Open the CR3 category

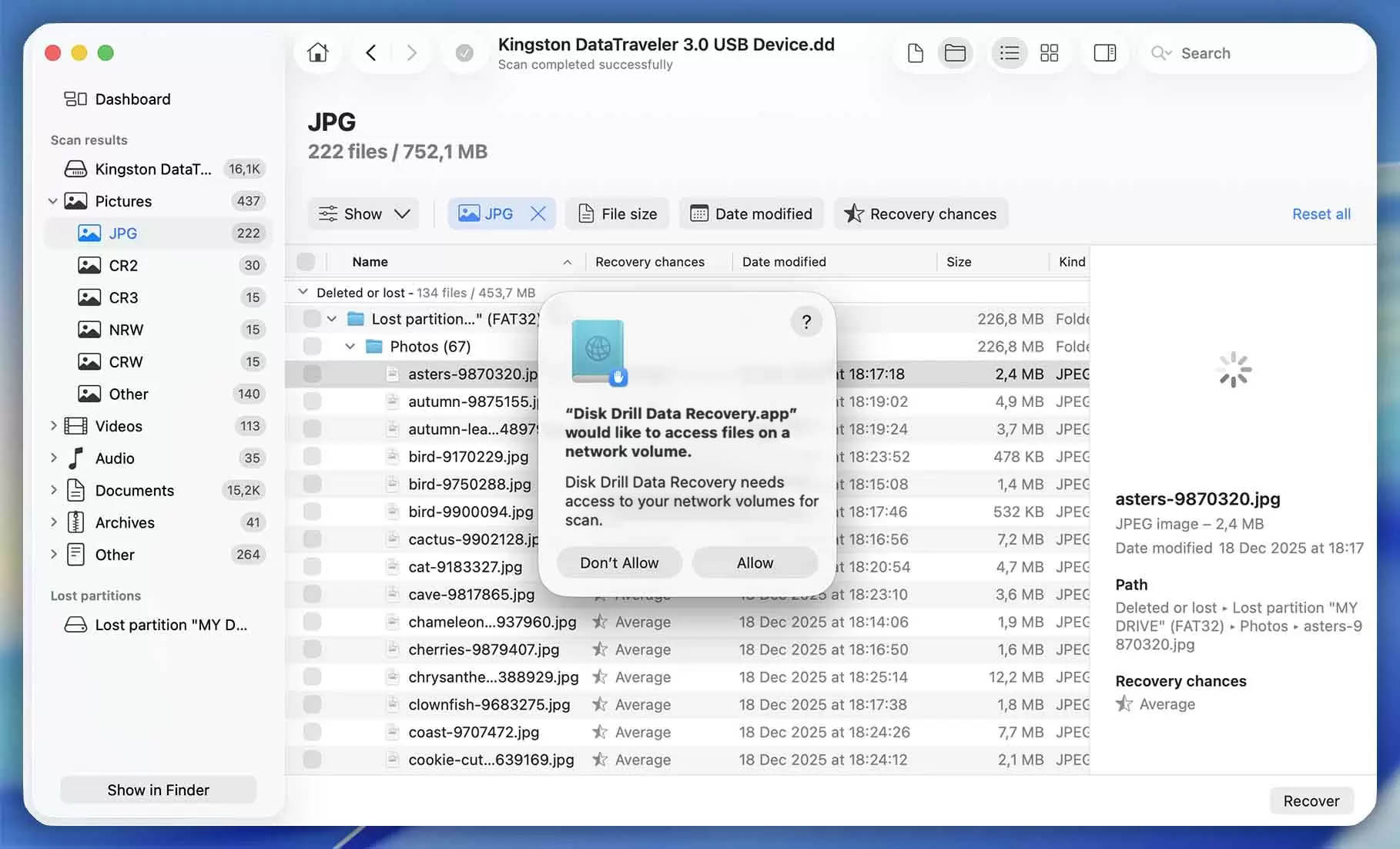(x=157, y=297)
